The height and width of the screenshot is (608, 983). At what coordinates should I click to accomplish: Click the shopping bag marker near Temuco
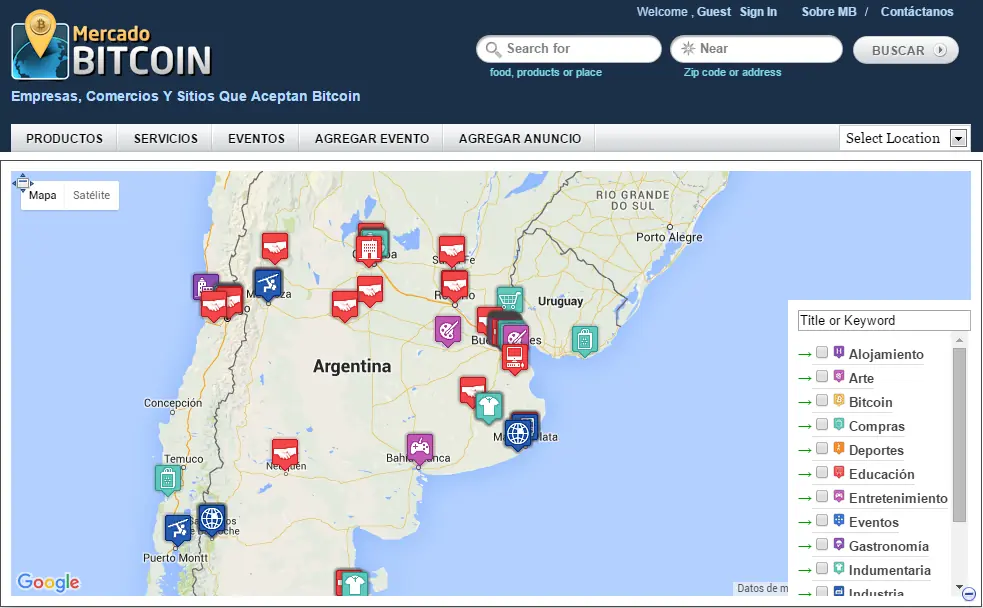point(167,480)
